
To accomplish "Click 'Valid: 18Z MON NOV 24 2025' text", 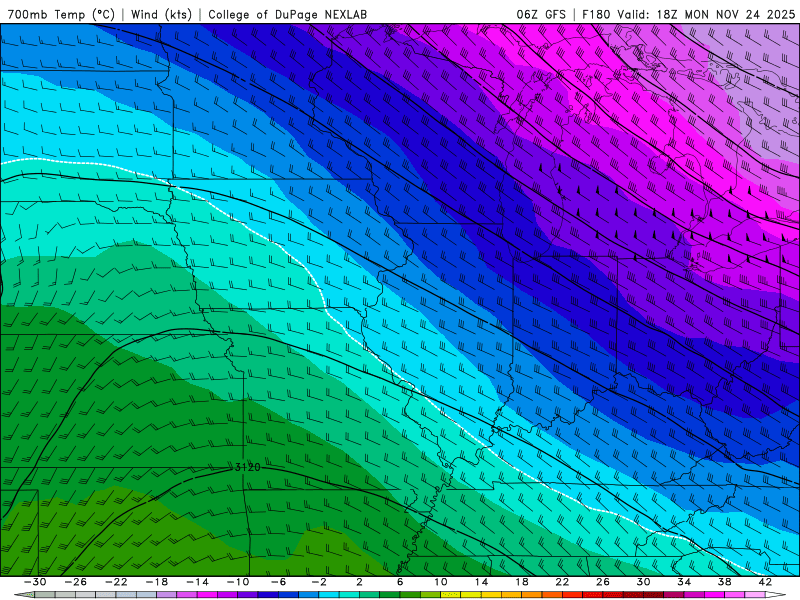I will [706, 15].
